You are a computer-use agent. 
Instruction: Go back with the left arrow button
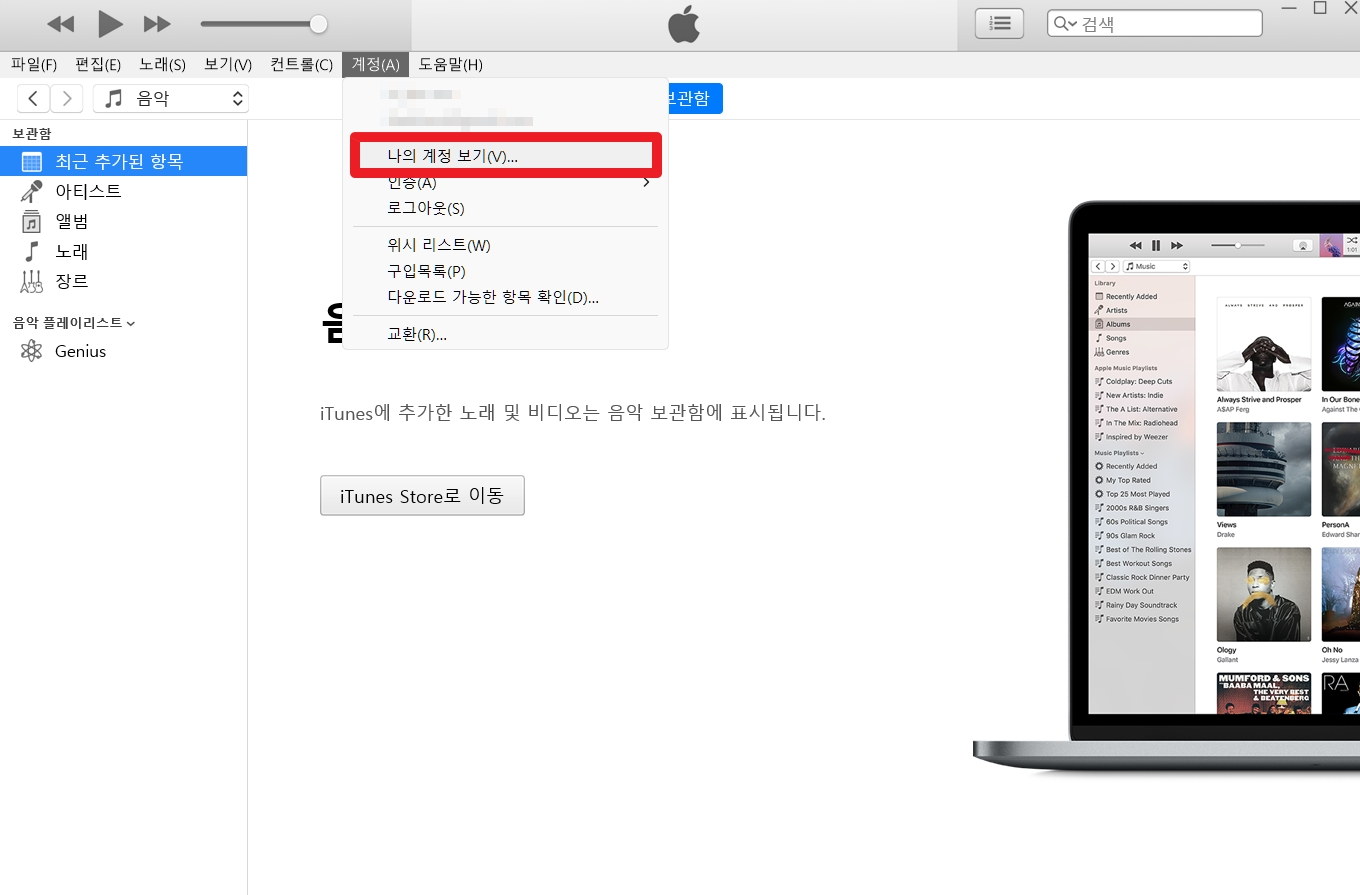pyautogui.click(x=34, y=98)
